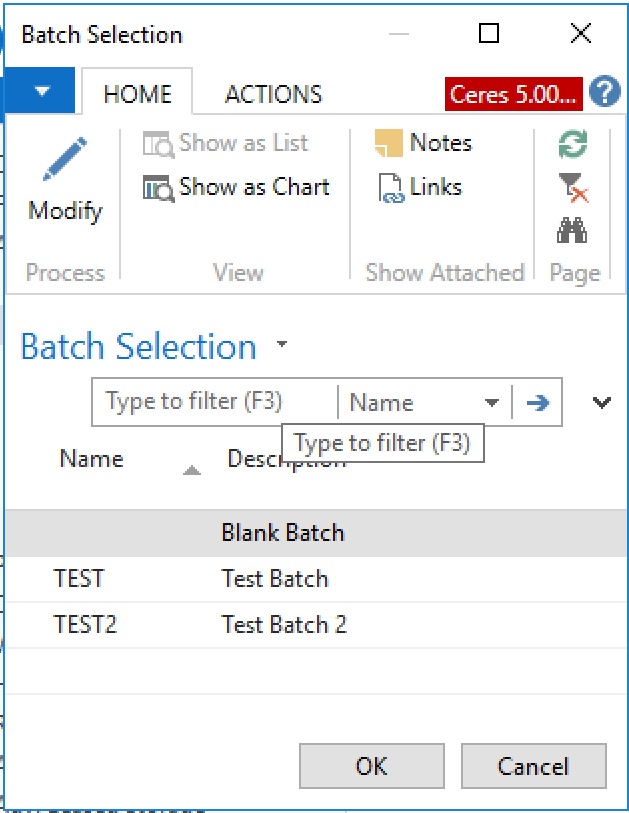Open Links attached to the batch

click(420, 187)
